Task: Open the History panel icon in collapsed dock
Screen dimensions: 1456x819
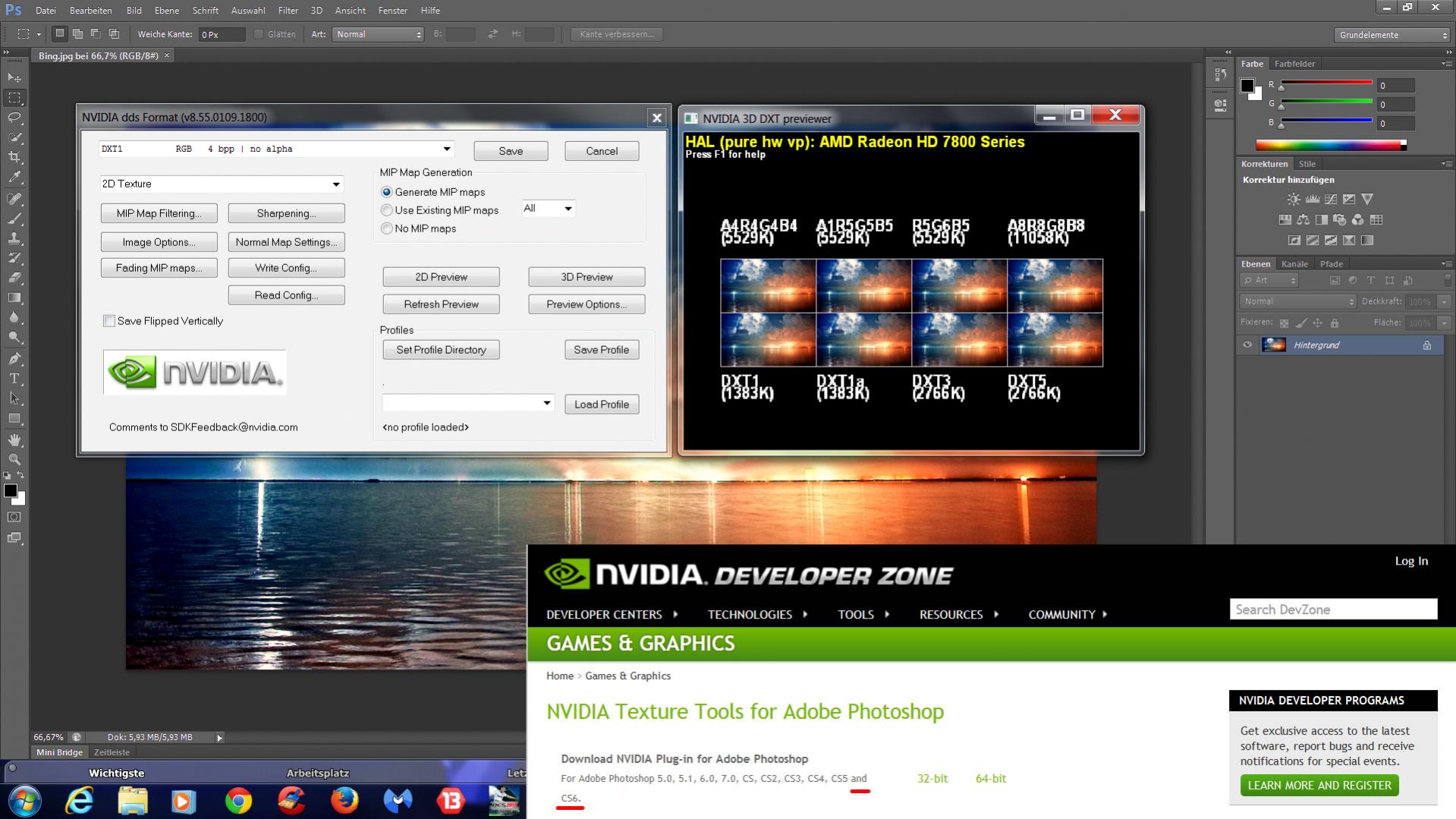Action: [x=1220, y=75]
